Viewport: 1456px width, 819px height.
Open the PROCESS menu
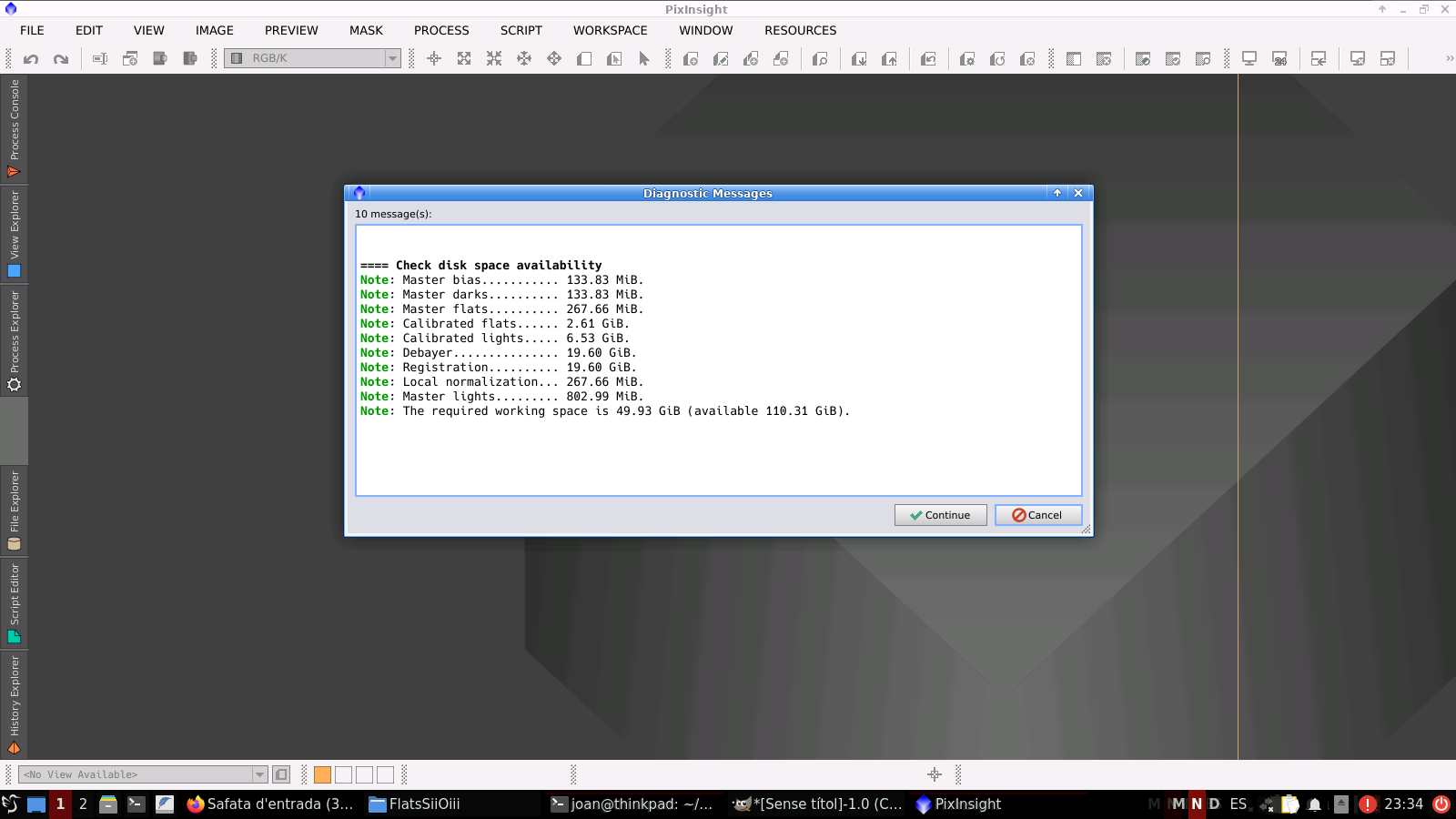point(441,30)
